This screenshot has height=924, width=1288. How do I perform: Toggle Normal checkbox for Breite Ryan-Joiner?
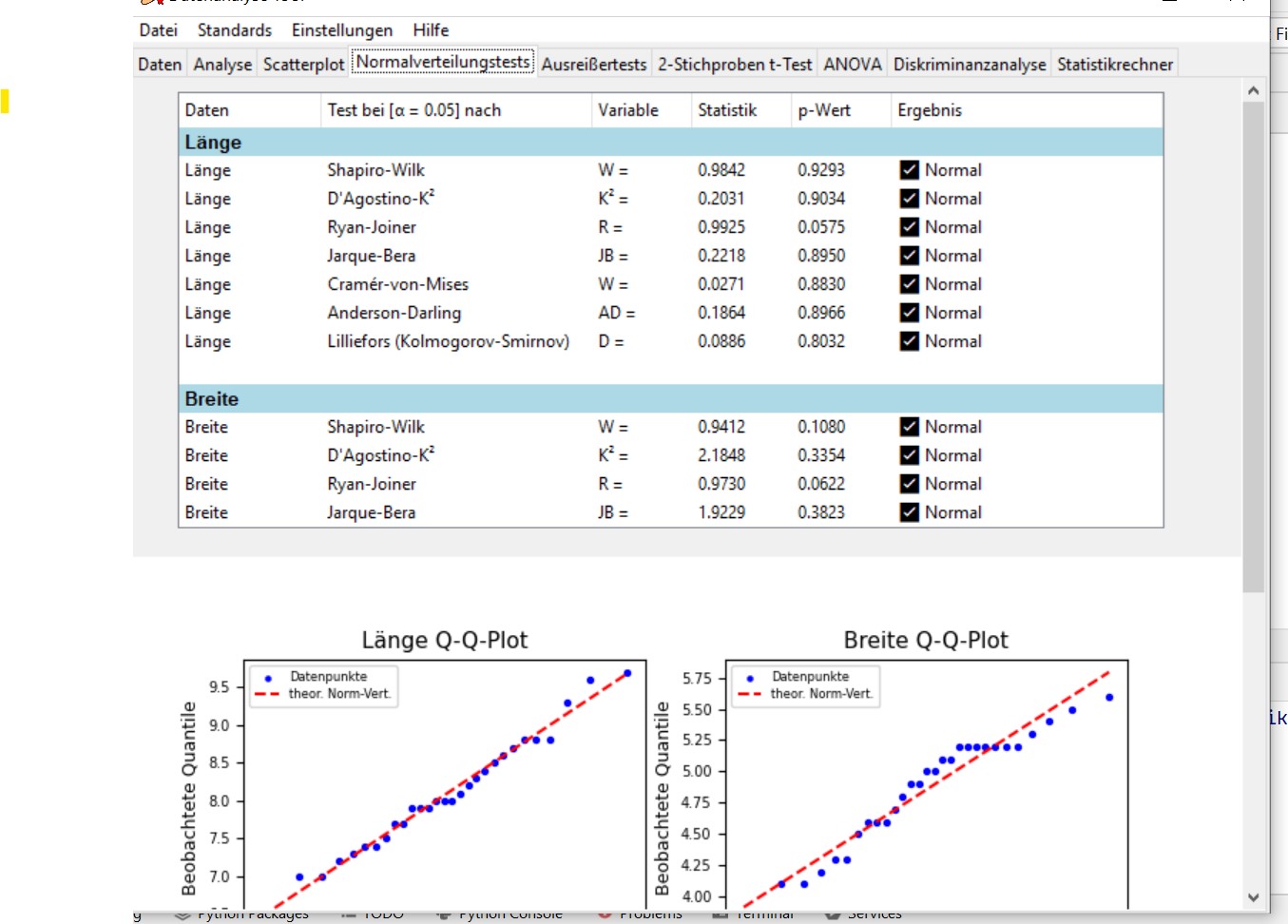pyautogui.click(x=910, y=484)
